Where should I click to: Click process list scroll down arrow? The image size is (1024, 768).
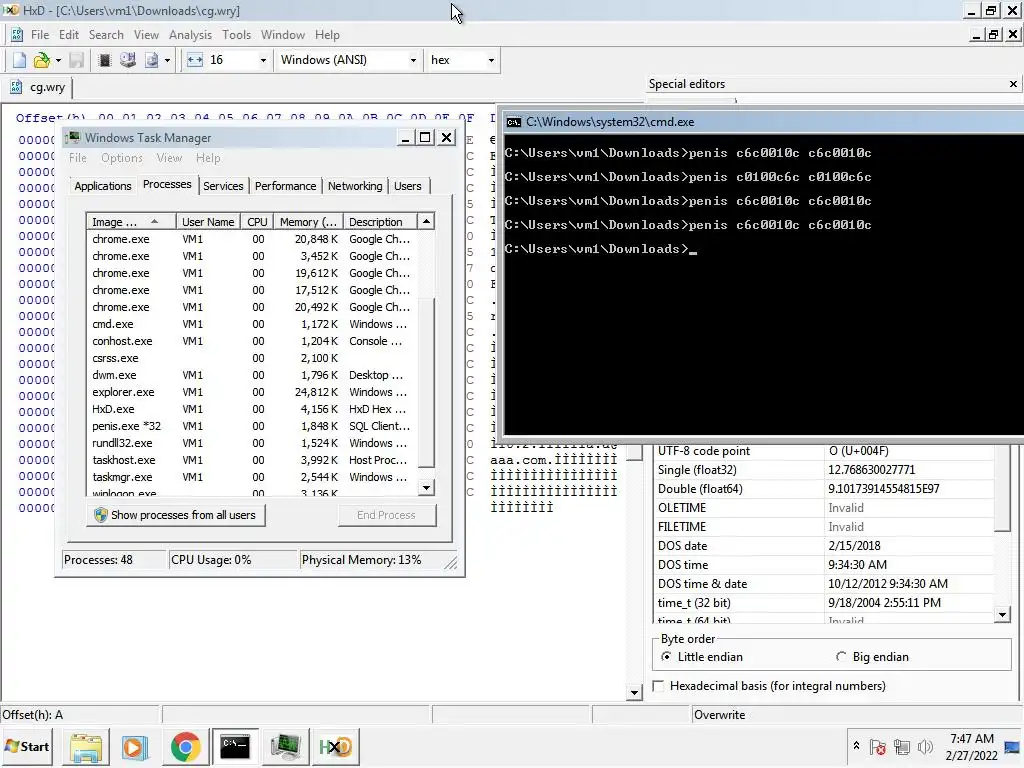[x=426, y=487]
